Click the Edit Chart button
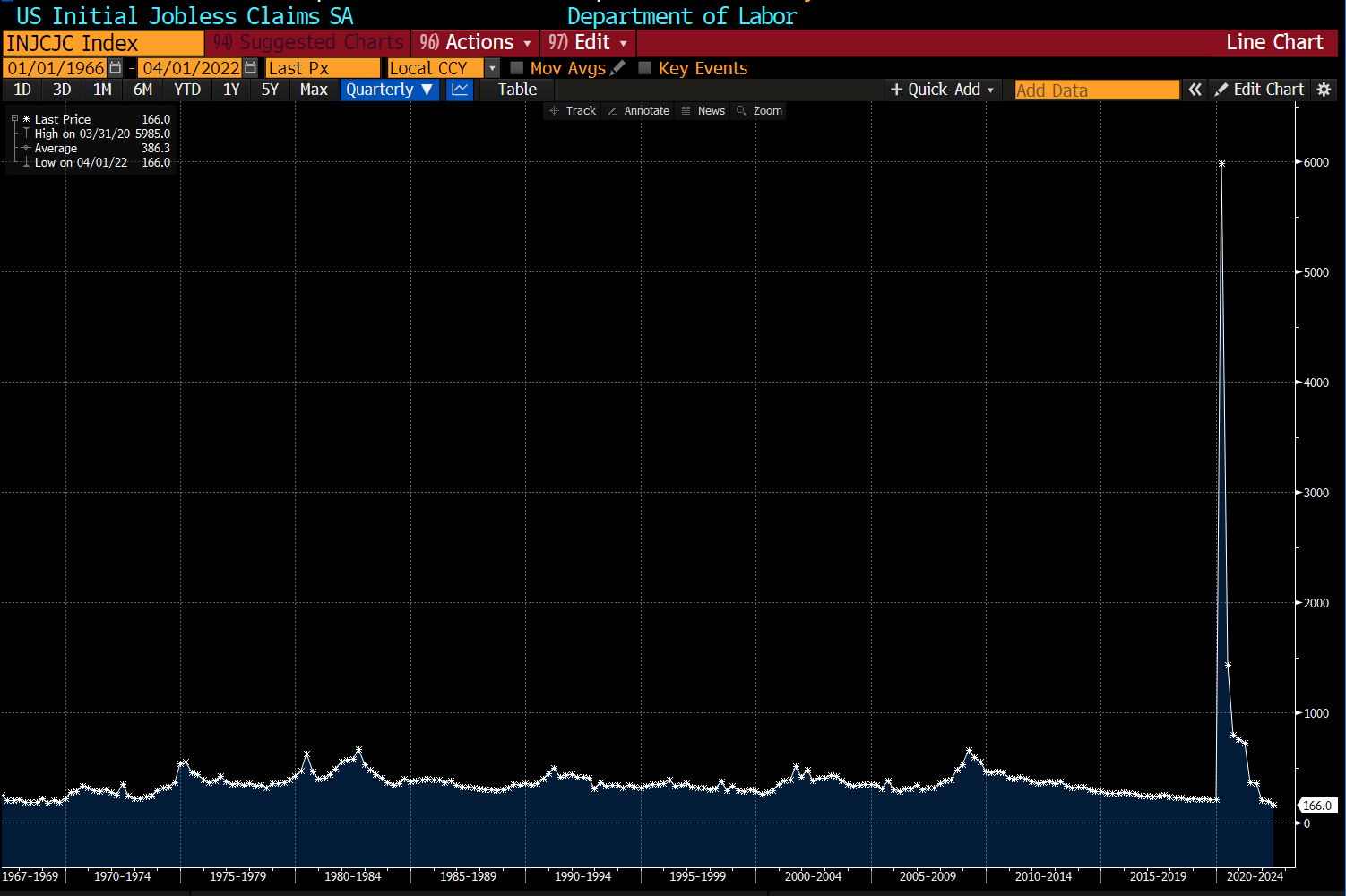 click(1259, 90)
